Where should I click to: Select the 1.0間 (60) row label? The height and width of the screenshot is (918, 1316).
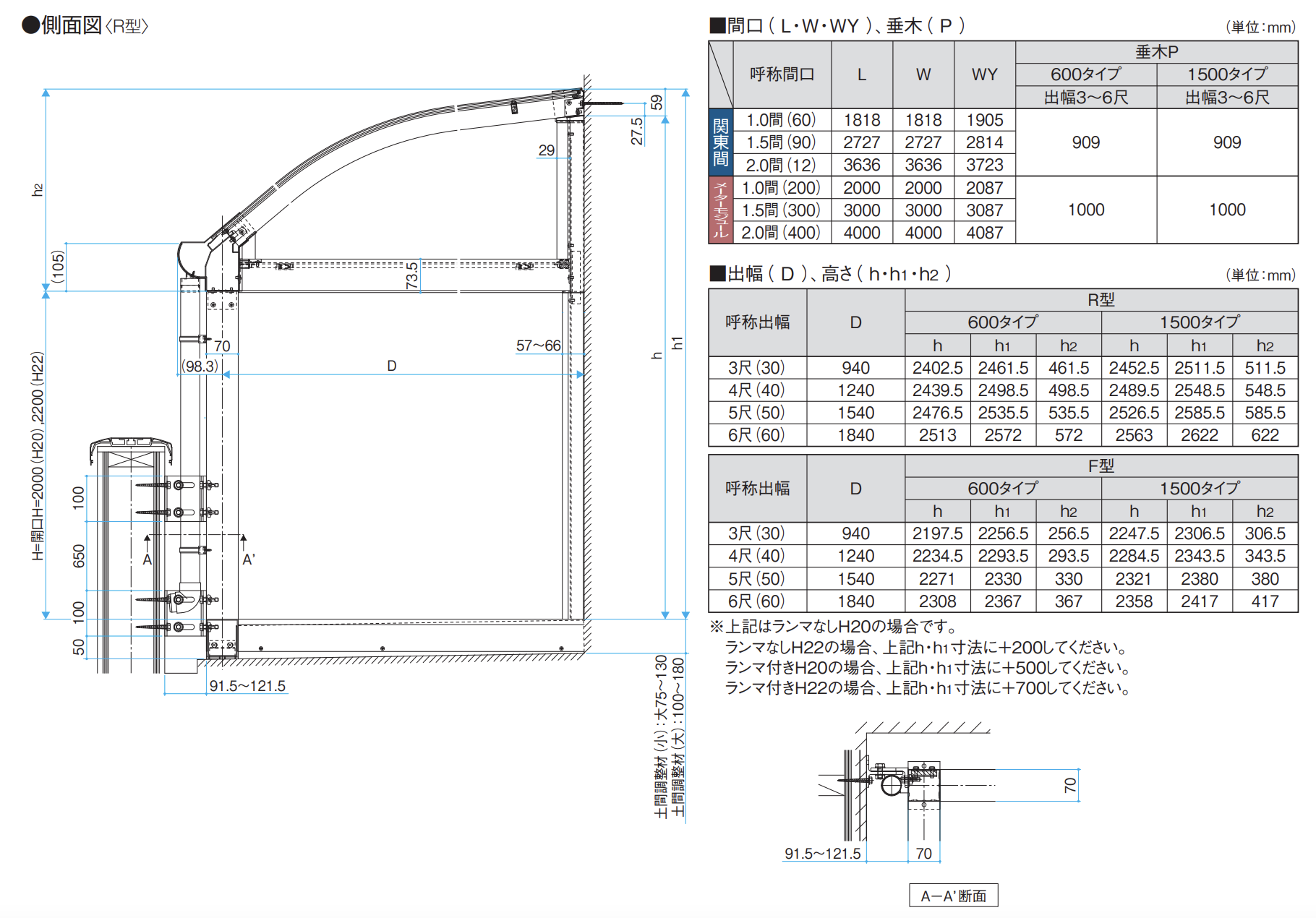[x=781, y=120]
